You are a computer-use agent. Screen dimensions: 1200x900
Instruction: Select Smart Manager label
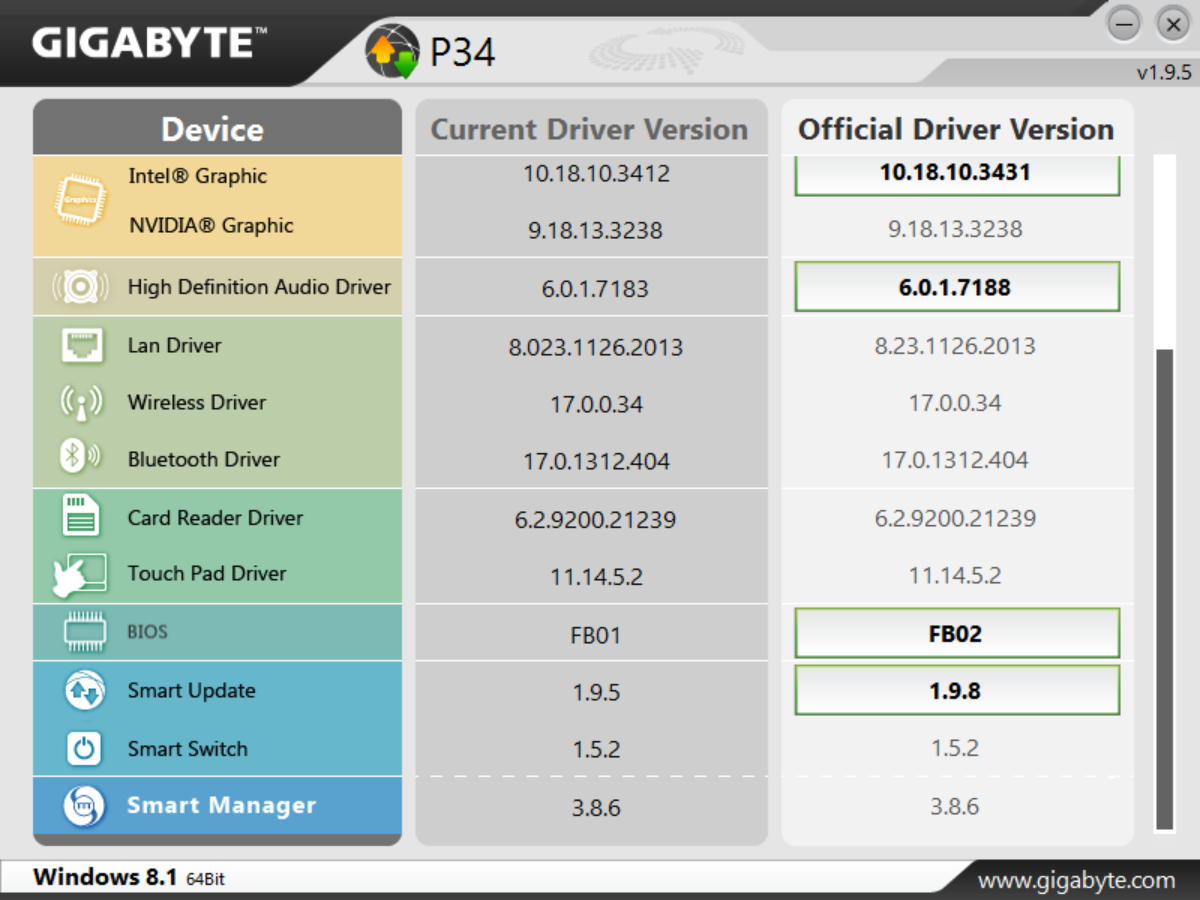coord(221,805)
